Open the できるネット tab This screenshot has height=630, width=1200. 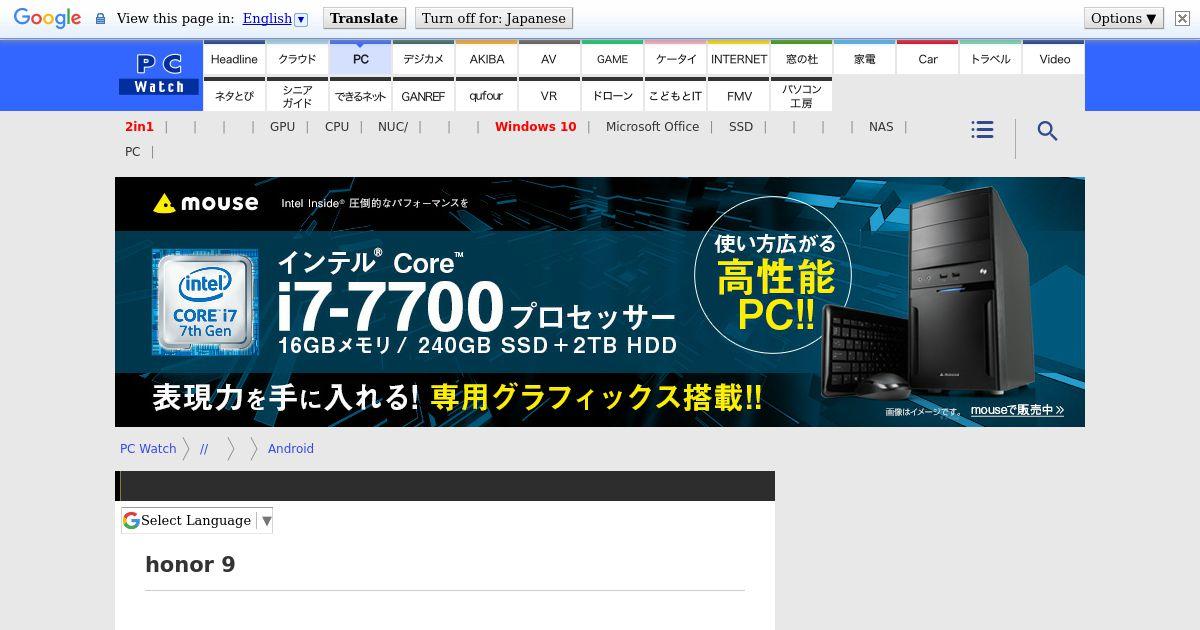pyautogui.click(x=360, y=95)
